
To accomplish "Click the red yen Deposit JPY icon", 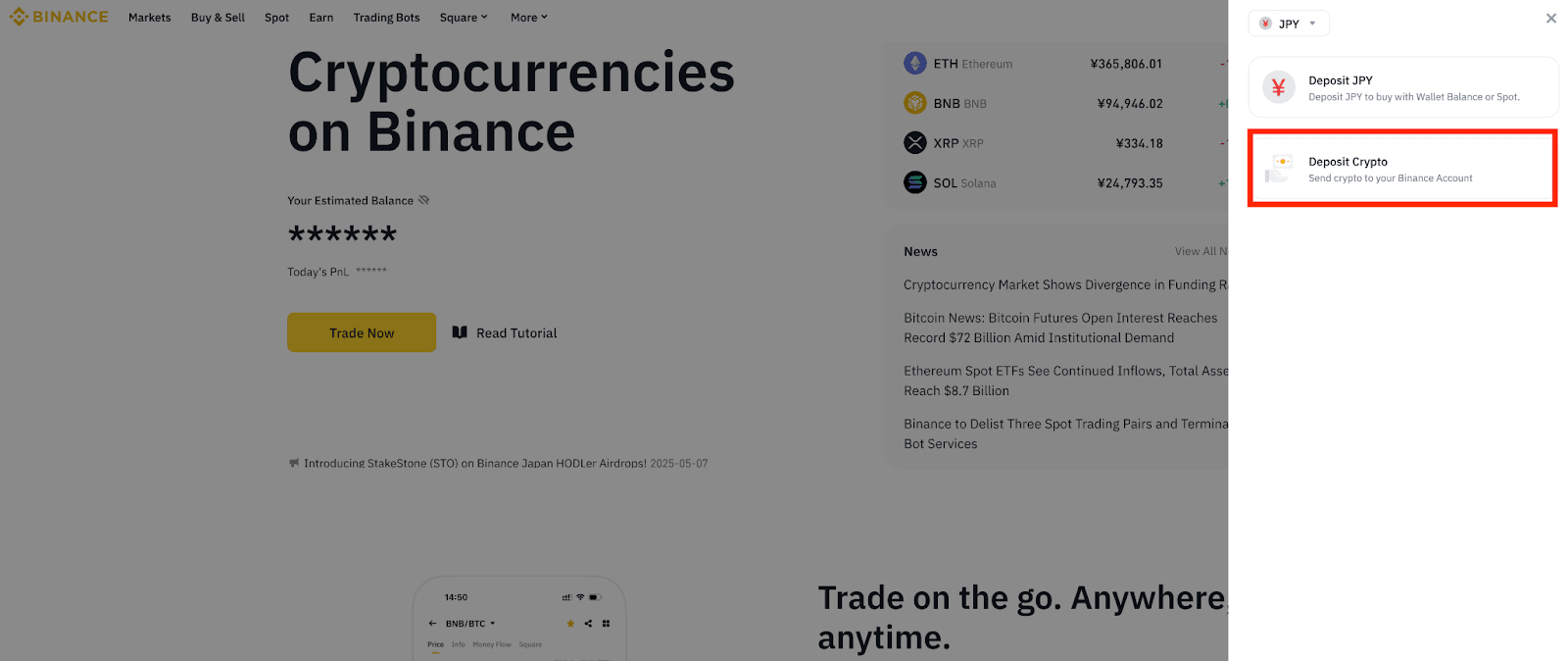I will click(x=1278, y=87).
